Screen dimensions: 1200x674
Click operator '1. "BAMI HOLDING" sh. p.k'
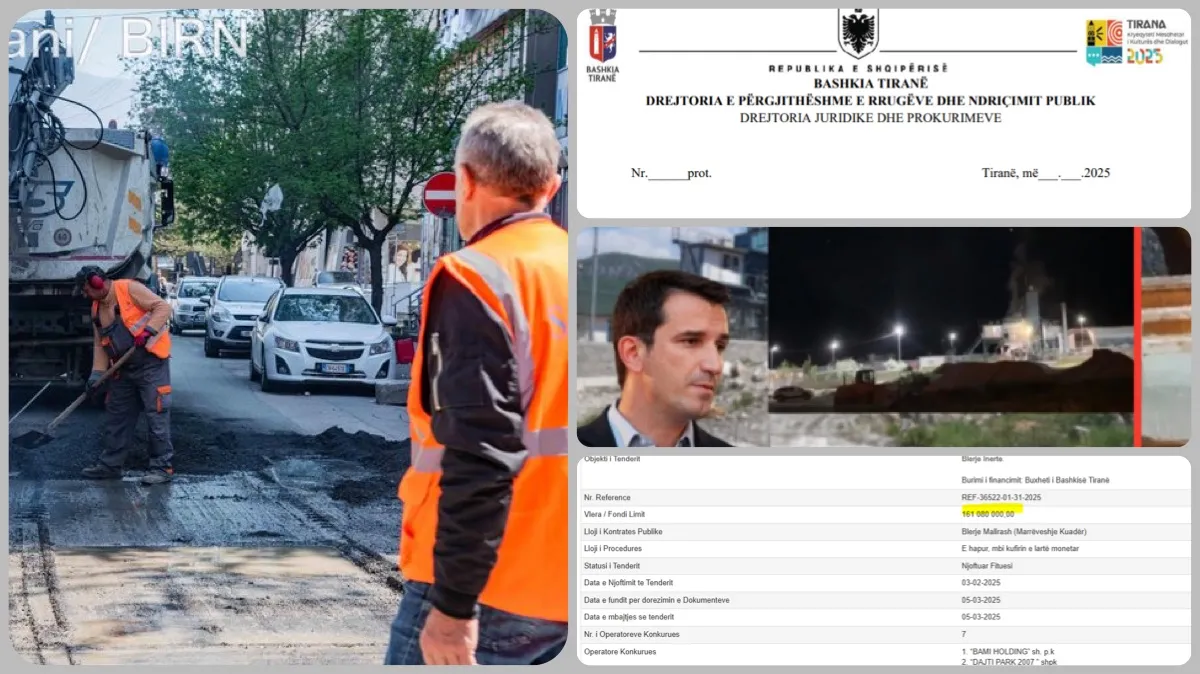(x=1007, y=652)
